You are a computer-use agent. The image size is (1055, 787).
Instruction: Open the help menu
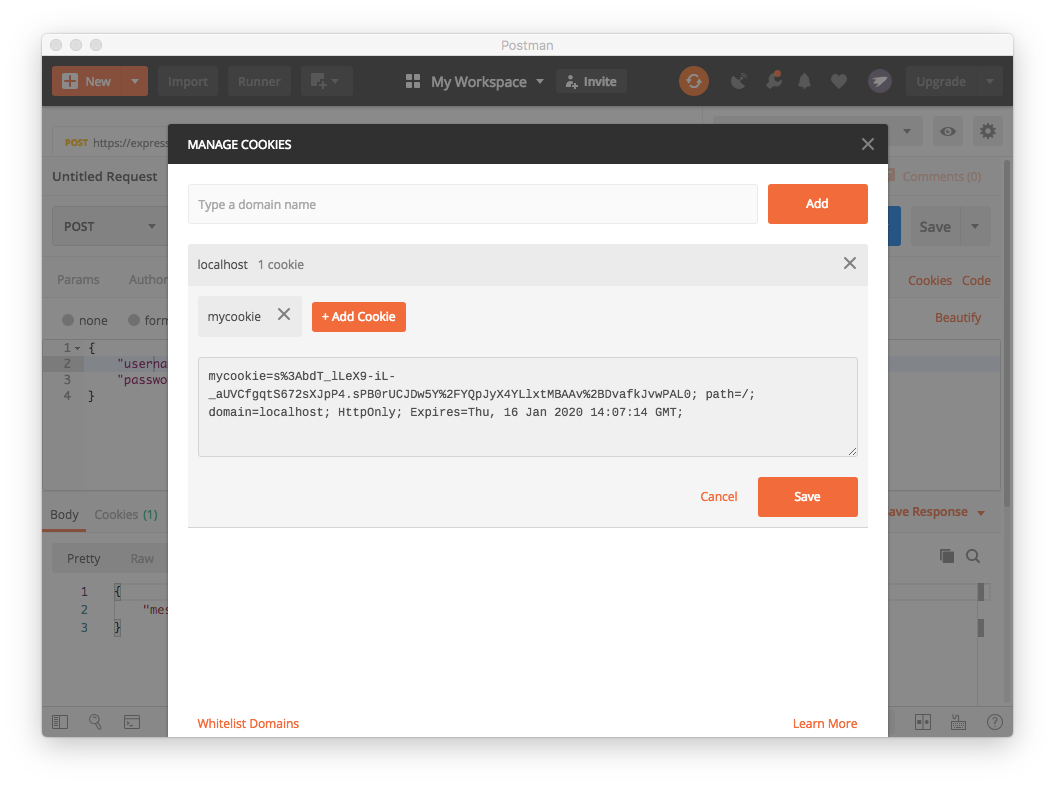pyautogui.click(x=995, y=721)
